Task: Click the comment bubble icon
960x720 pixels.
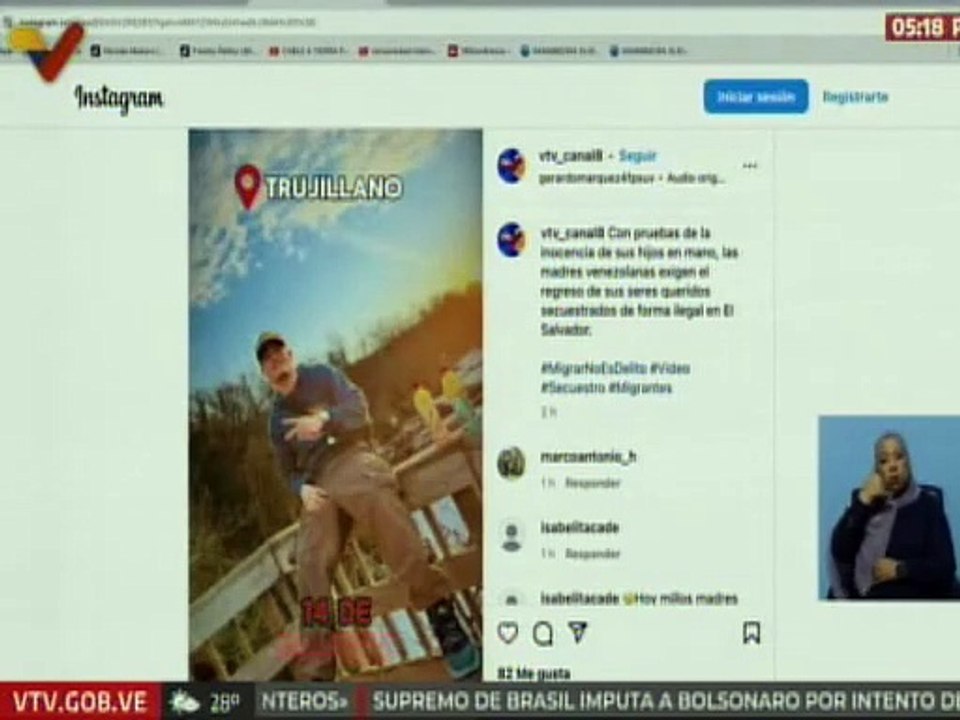Action: pyautogui.click(x=542, y=634)
